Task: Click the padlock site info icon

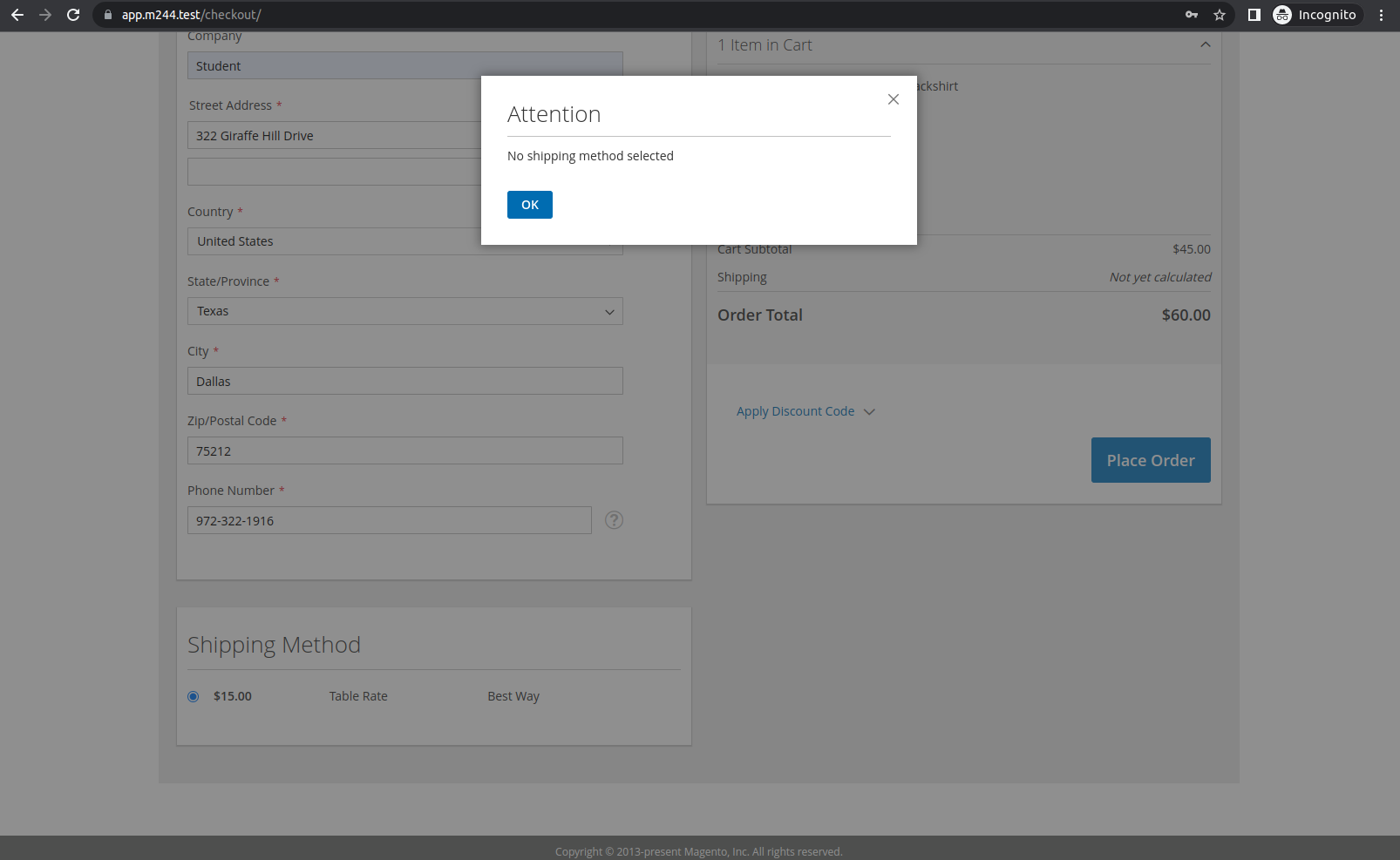Action: [x=108, y=15]
